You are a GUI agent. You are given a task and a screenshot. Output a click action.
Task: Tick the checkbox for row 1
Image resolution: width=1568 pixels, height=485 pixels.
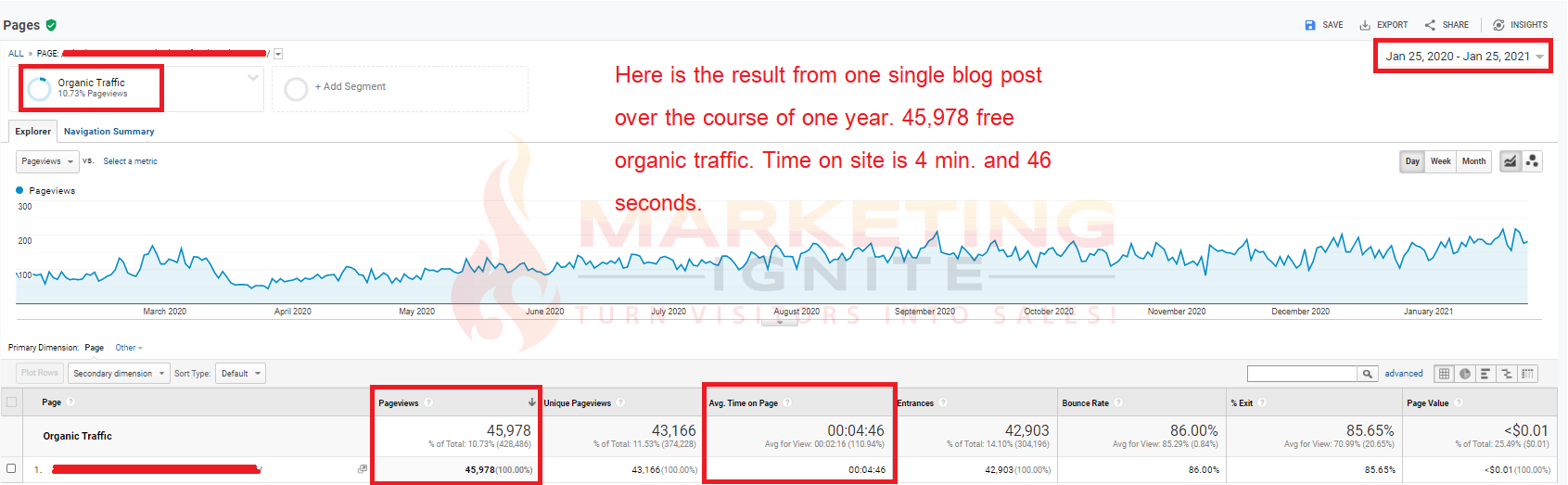pos(12,469)
